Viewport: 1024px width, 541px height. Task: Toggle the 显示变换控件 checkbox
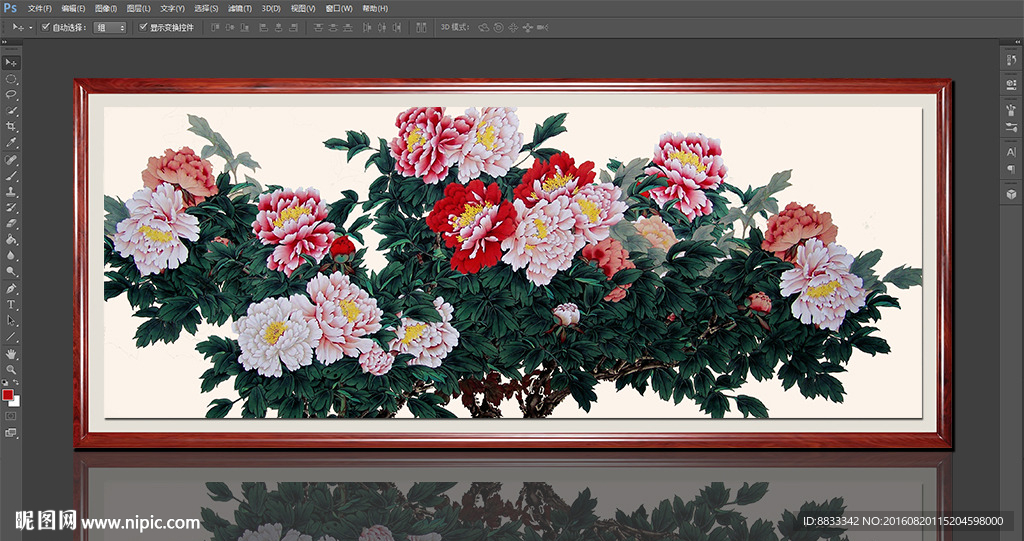point(143,27)
